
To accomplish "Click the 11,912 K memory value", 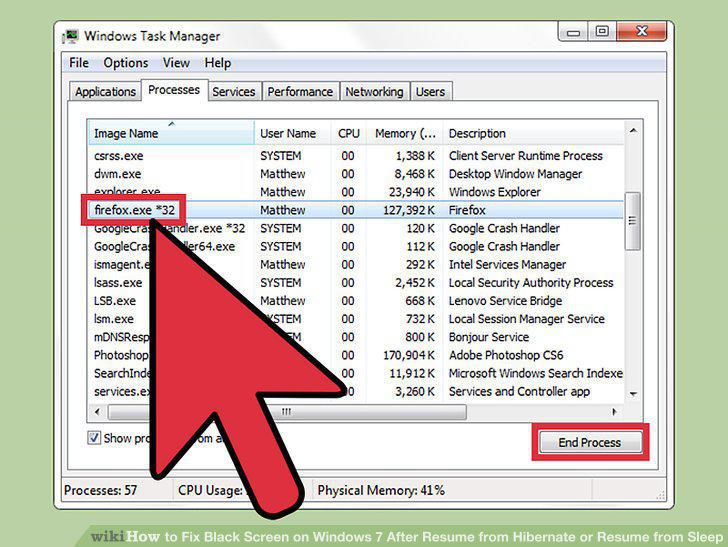I will pyautogui.click(x=412, y=373).
